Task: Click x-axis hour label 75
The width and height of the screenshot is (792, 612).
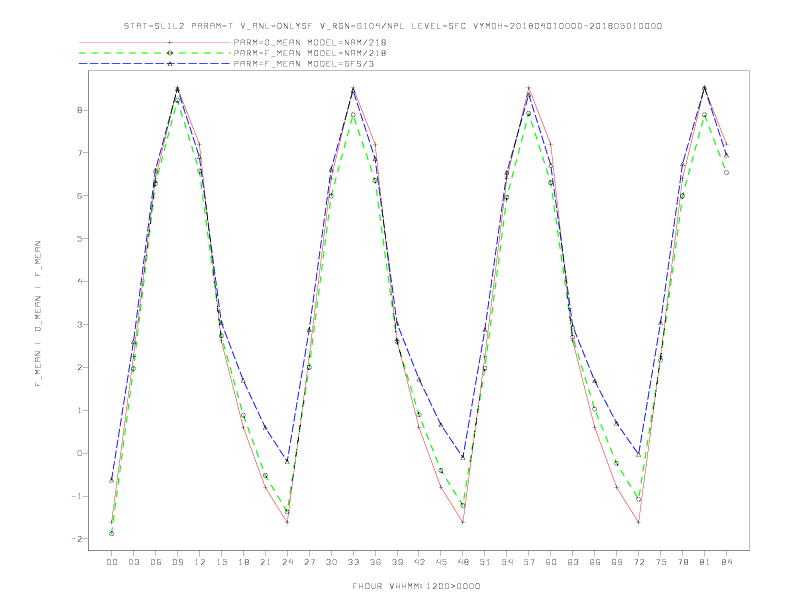Action: pos(661,562)
